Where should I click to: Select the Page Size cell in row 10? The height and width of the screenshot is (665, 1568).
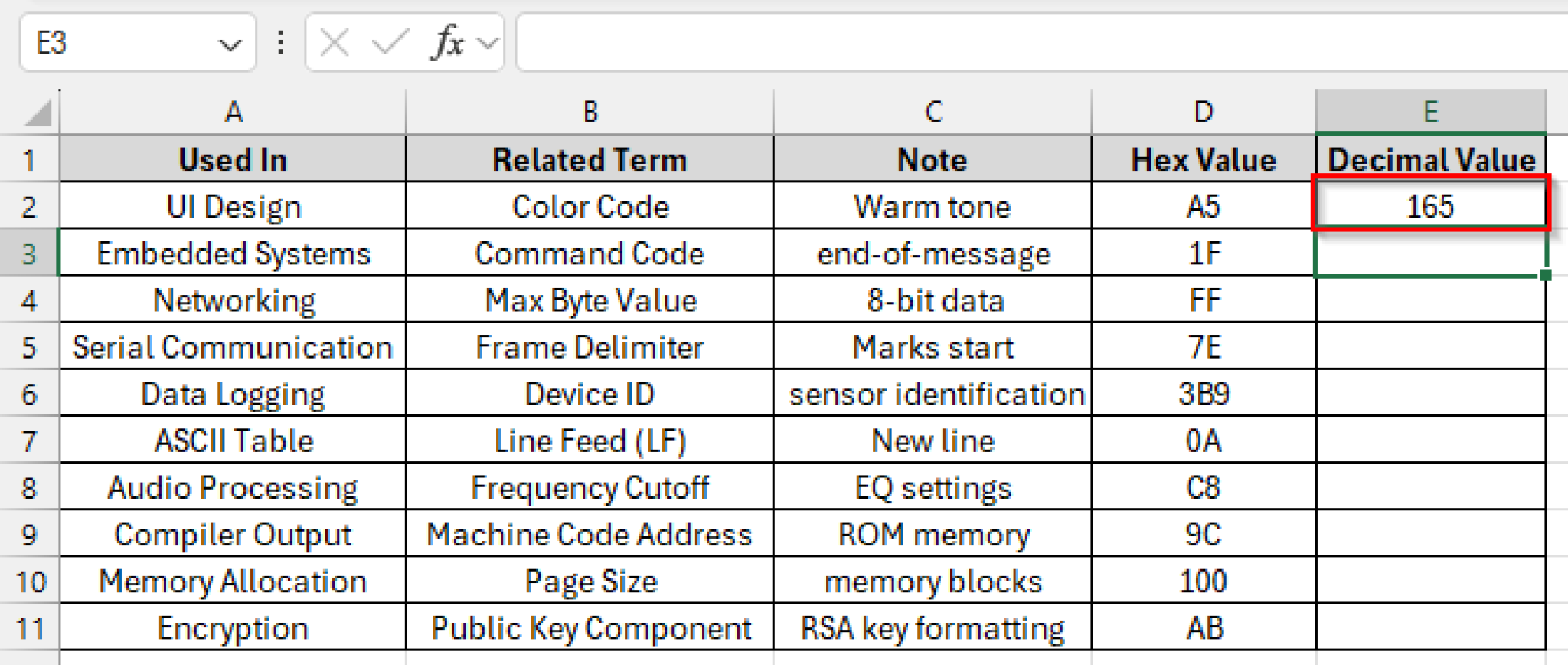[588, 581]
